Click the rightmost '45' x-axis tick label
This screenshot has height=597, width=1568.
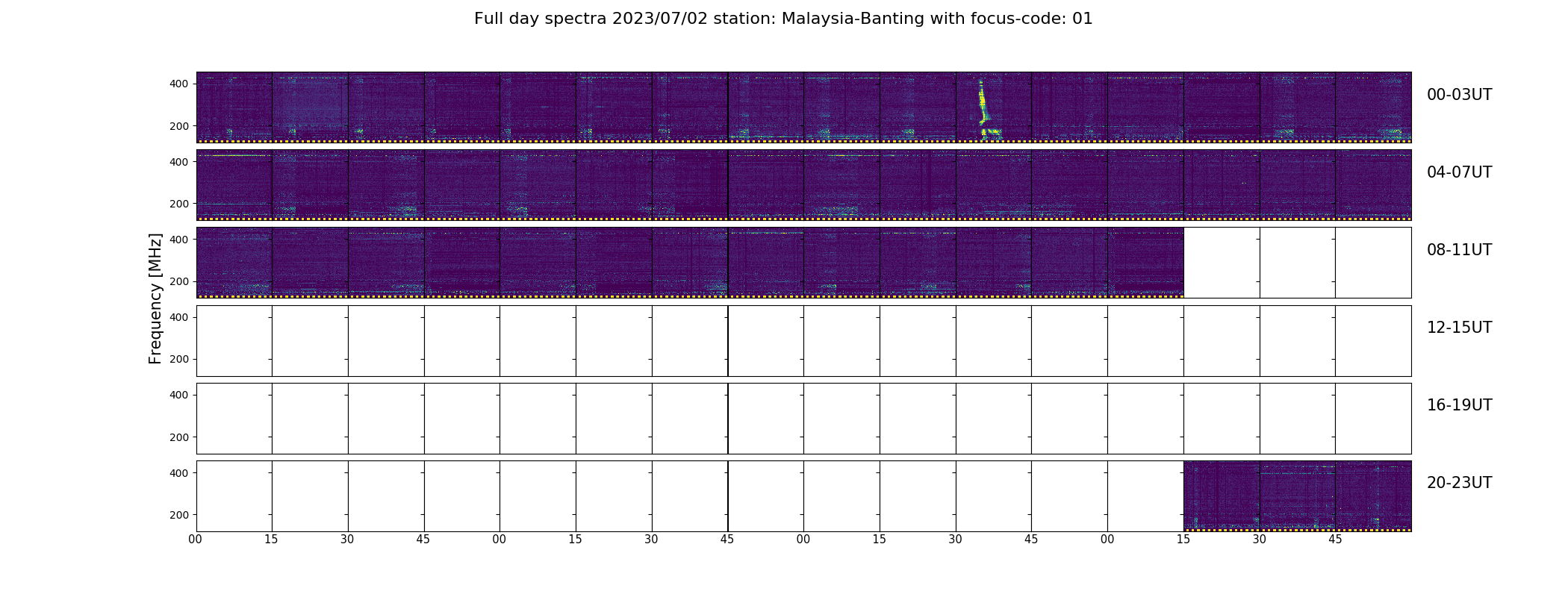coord(1335,540)
